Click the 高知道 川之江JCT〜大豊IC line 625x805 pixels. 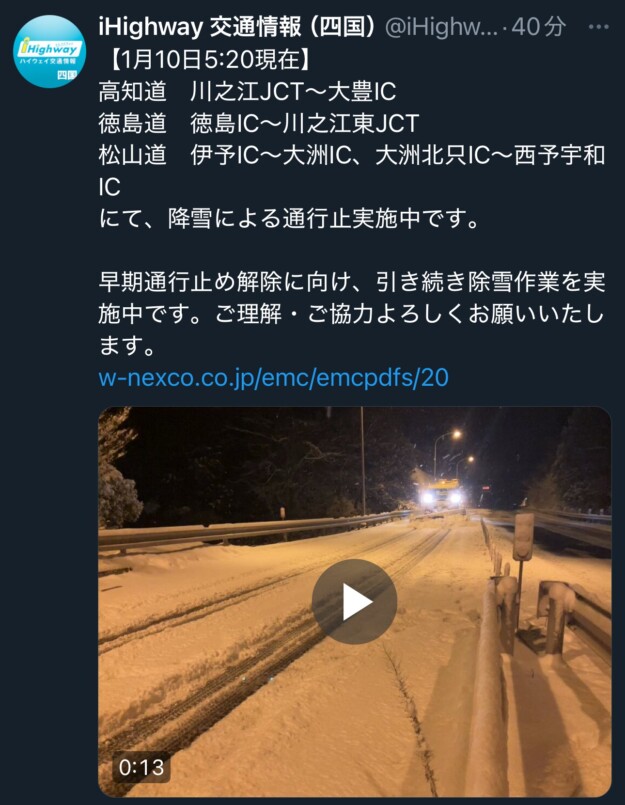(247, 92)
